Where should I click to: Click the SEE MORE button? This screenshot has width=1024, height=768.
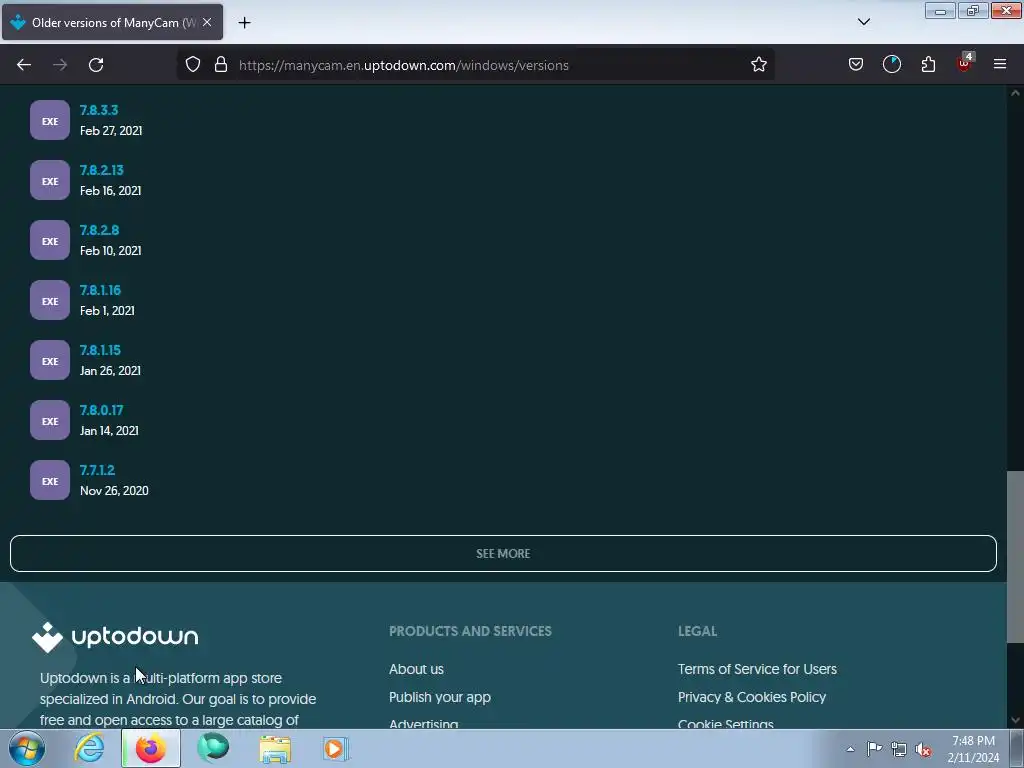tap(503, 553)
